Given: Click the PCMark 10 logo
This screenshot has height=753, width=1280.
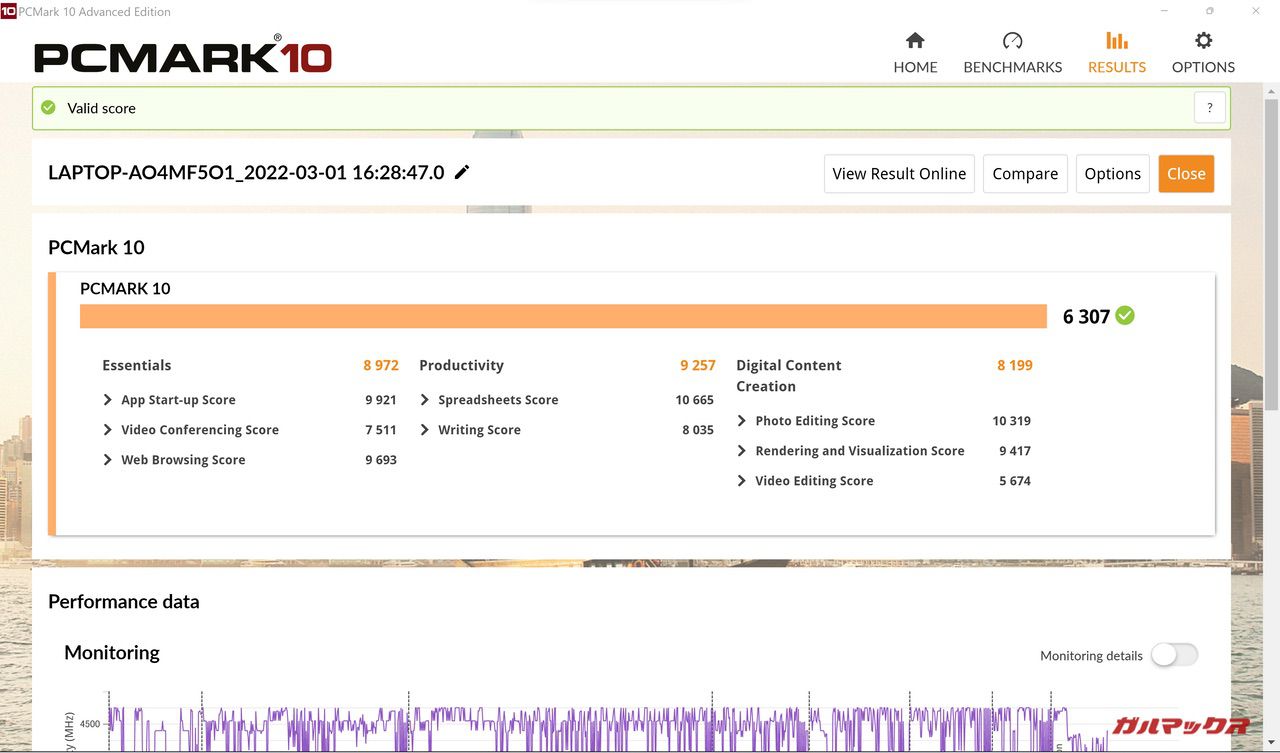Looking at the screenshot, I should pos(183,56).
